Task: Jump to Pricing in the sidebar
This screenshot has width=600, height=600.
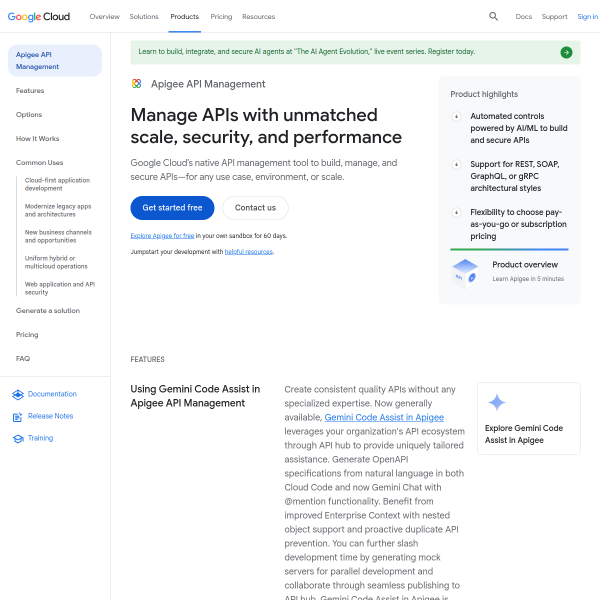Action: (x=27, y=335)
